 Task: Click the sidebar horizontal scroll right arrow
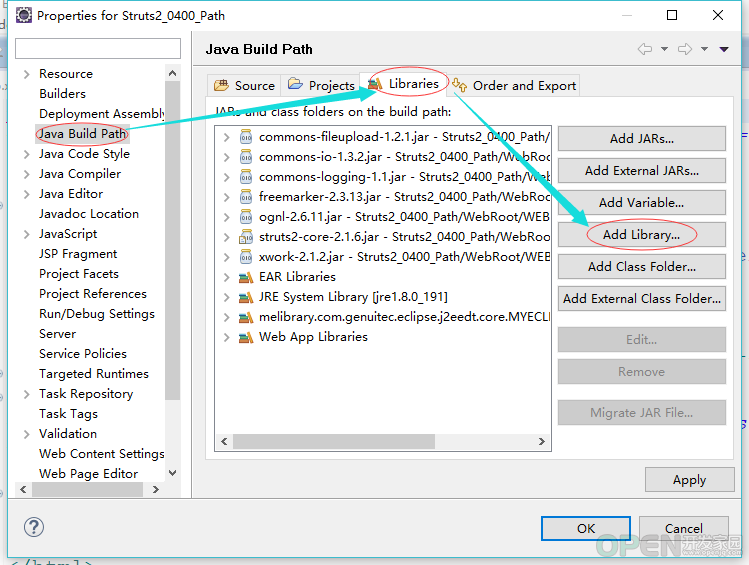[x=155, y=489]
